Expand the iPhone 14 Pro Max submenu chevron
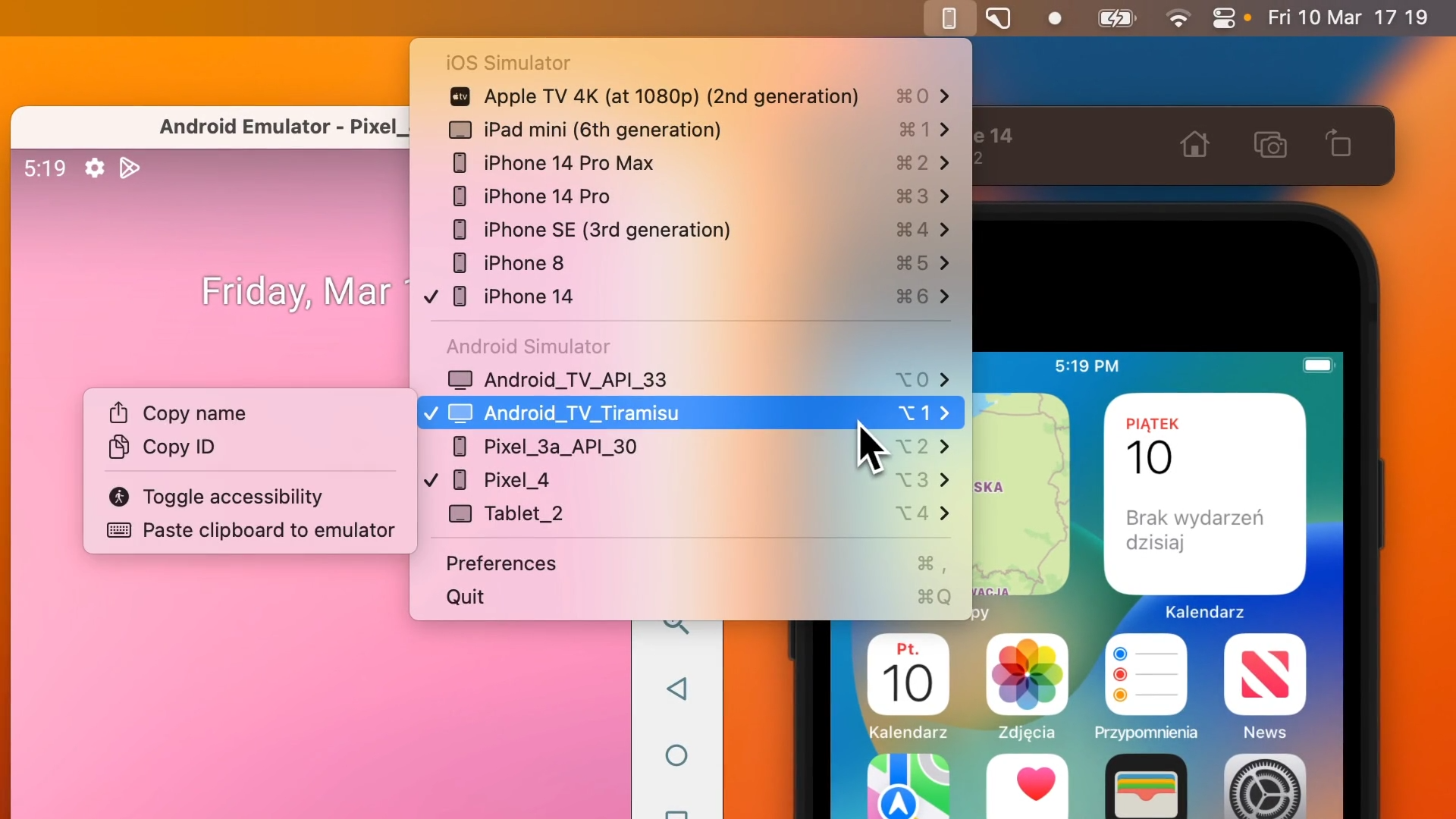The image size is (1456, 819). coord(945,163)
